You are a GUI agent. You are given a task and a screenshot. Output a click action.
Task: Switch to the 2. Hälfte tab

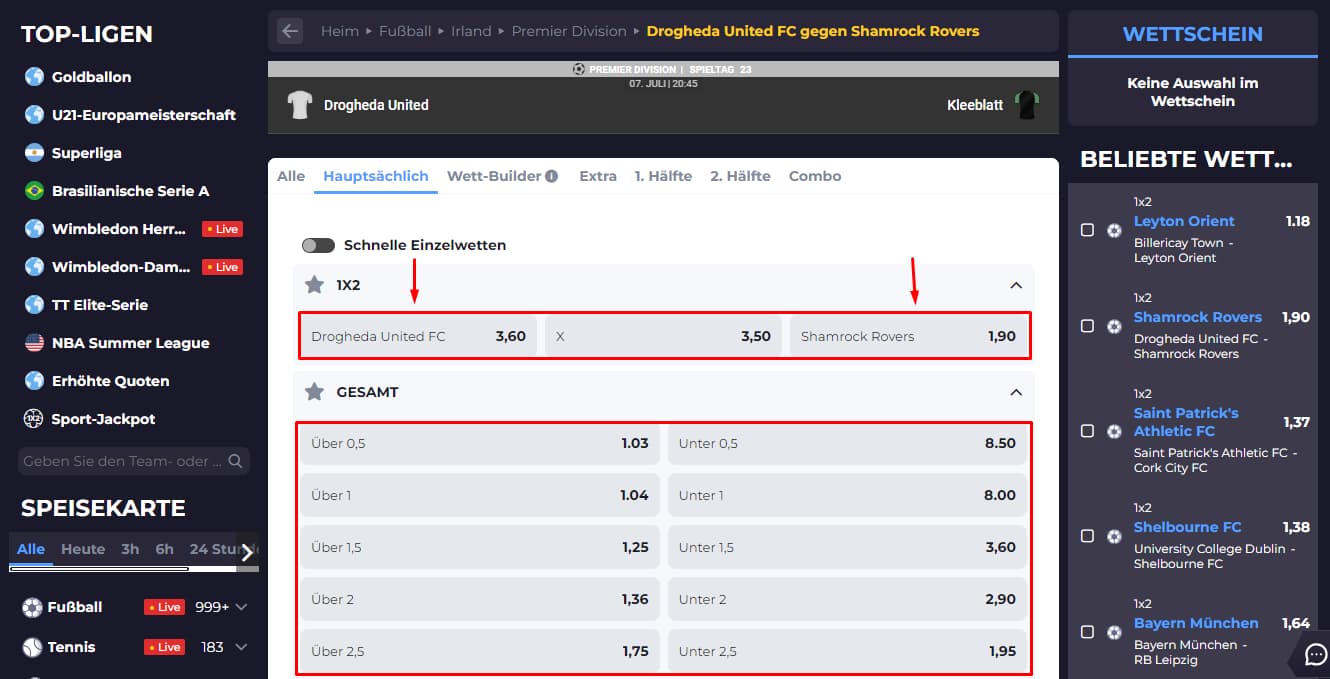(740, 176)
